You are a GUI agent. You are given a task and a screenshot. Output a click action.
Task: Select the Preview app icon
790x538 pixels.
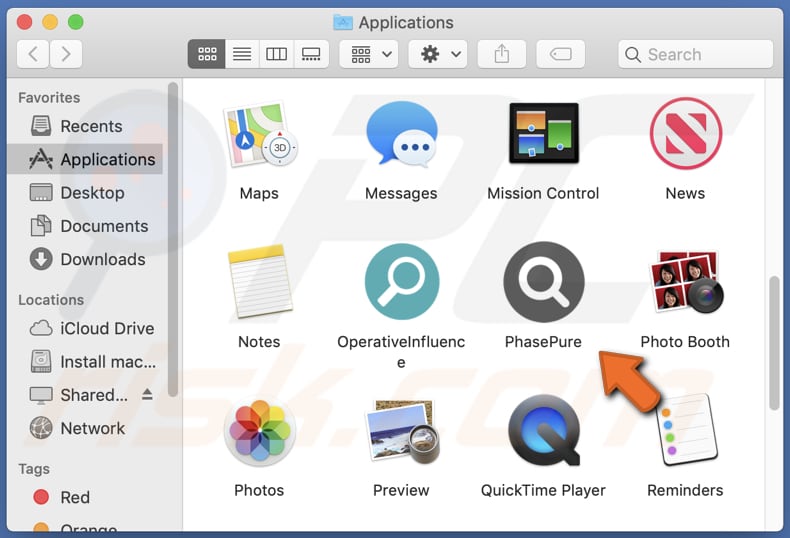[x=402, y=431]
